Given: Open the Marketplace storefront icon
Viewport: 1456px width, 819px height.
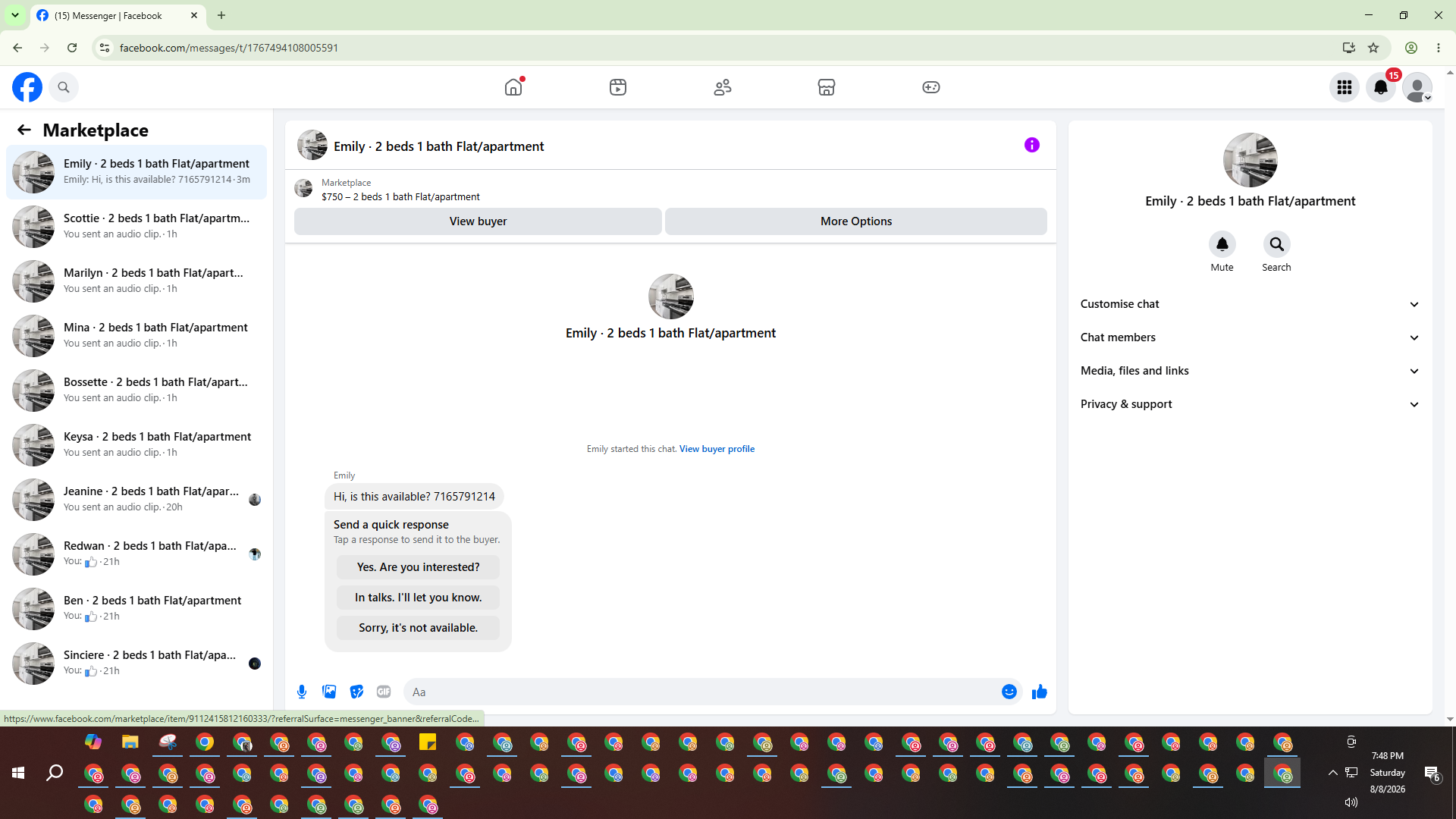Looking at the screenshot, I should tap(827, 87).
